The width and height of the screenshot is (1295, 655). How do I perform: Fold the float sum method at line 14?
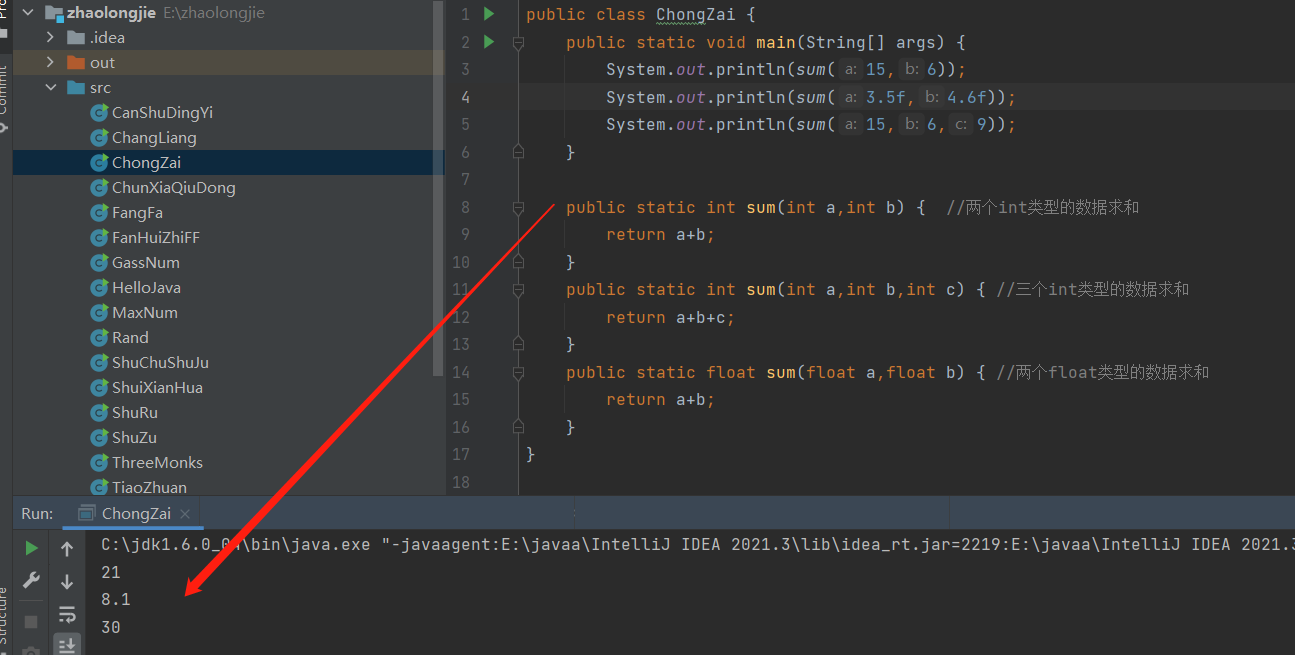[x=518, y=372]
